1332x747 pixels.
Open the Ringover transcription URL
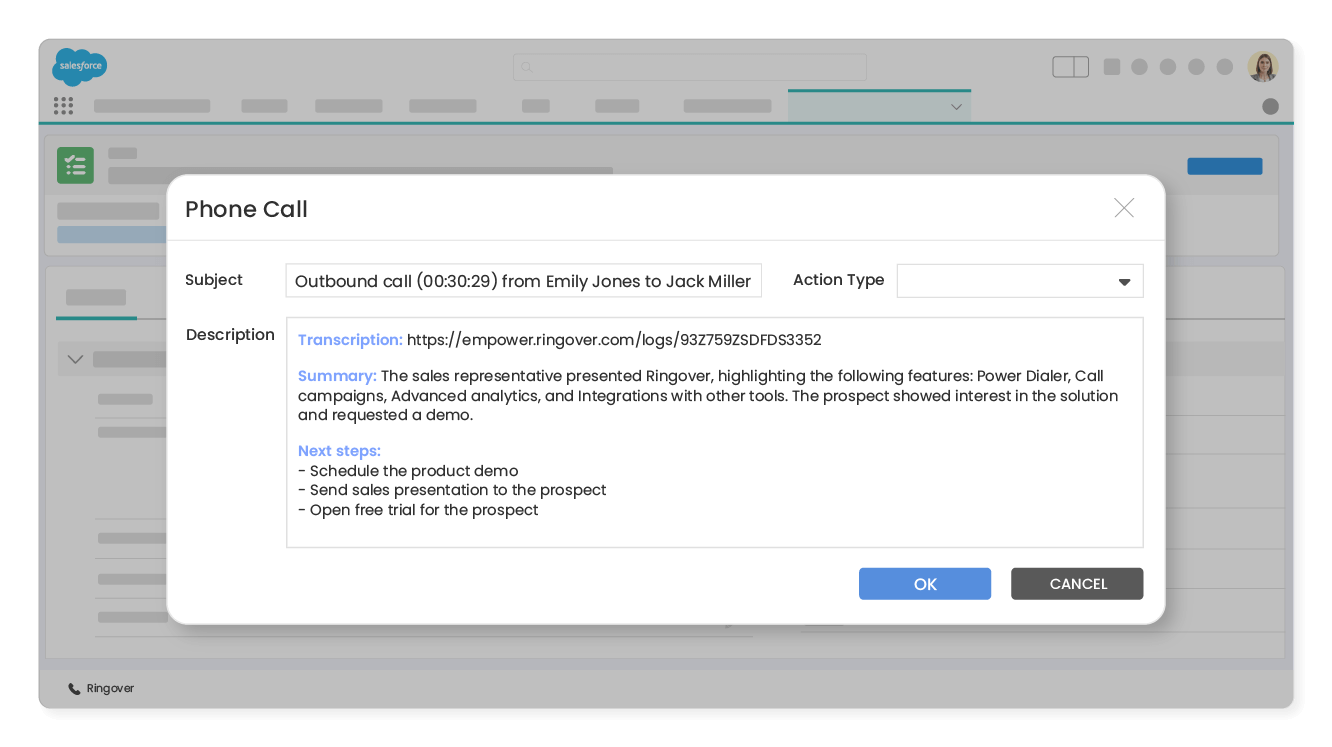point(613,340)
